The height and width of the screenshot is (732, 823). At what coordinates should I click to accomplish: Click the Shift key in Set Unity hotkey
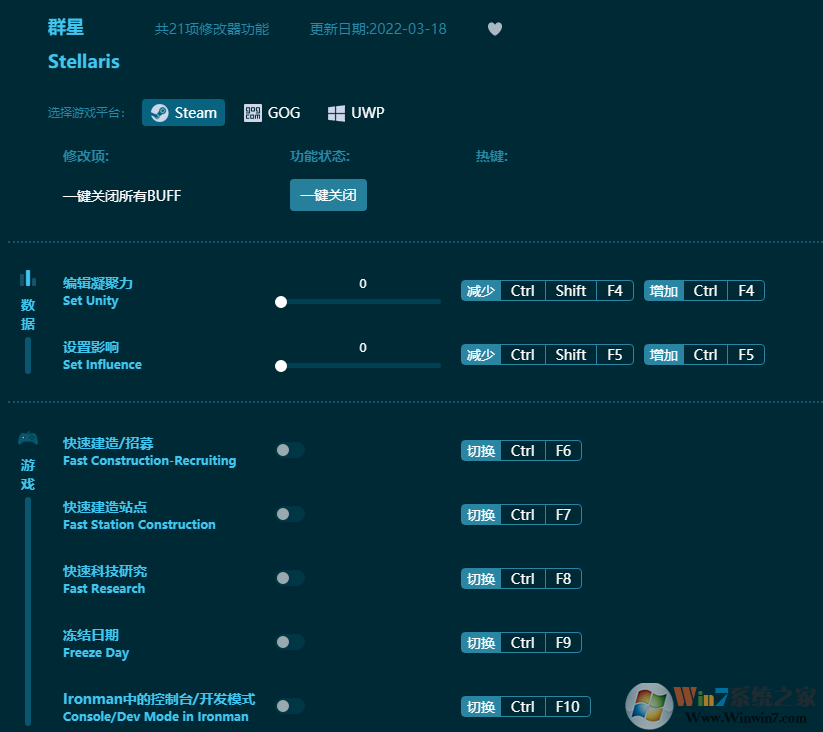[571, 291]
